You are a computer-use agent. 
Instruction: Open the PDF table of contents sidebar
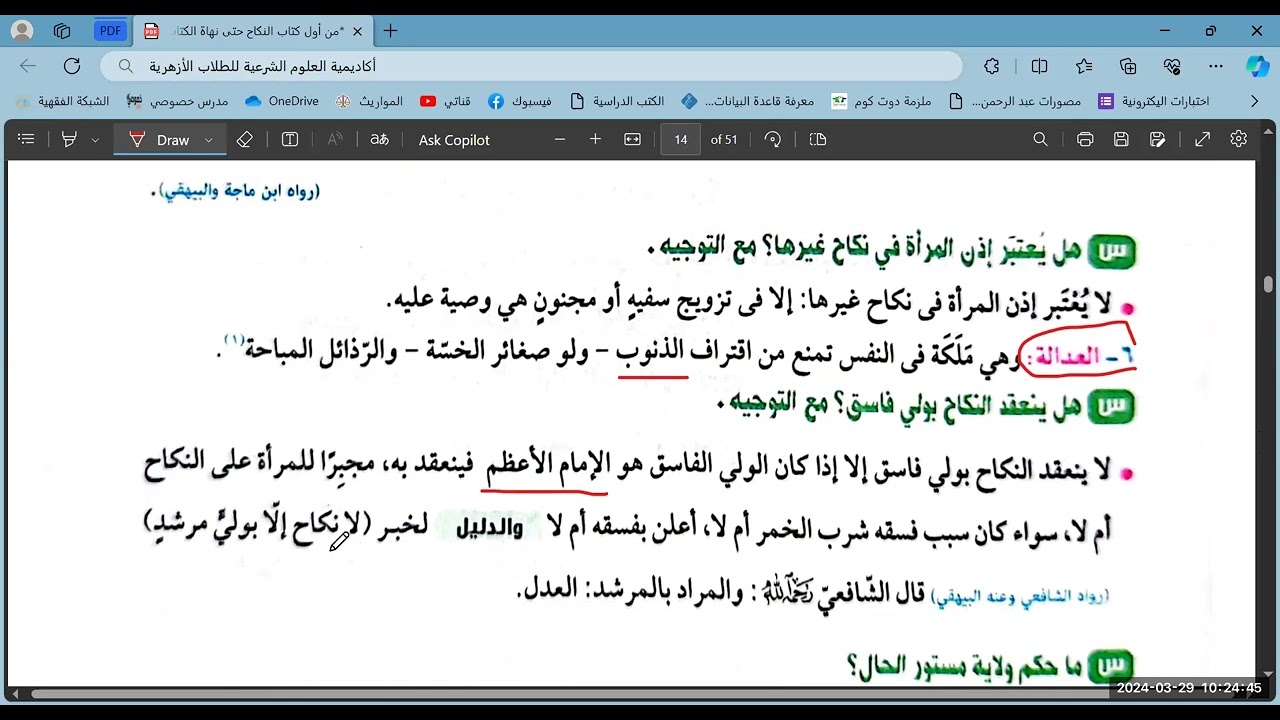coord(27,140)
